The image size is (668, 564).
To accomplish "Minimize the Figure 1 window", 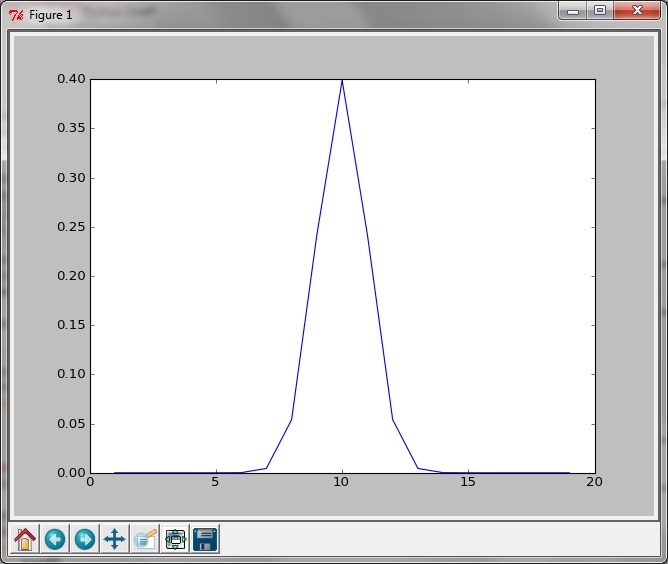I will (x=573, y=11).
